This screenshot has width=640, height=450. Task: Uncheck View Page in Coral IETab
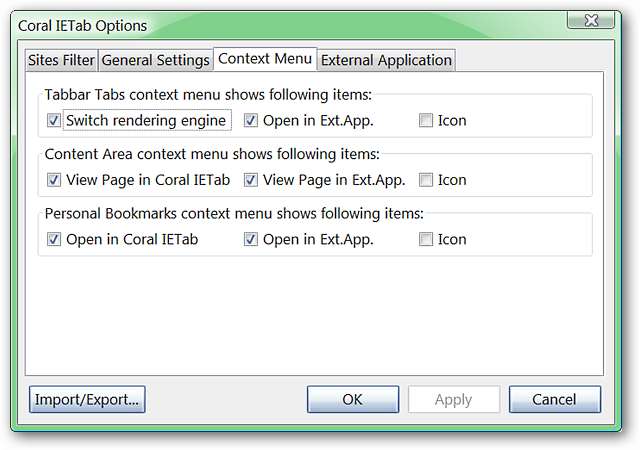point(53,180)
